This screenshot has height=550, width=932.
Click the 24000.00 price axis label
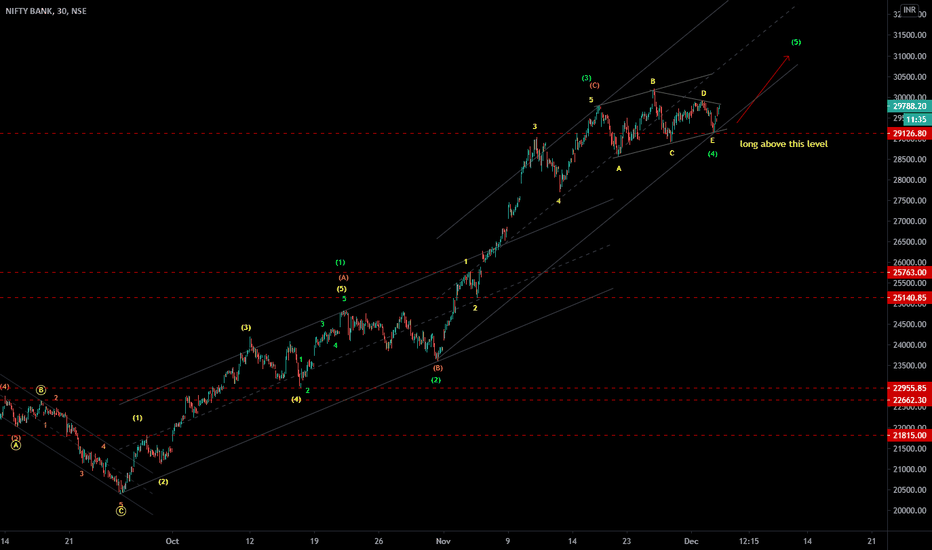[x=909, y=345]
